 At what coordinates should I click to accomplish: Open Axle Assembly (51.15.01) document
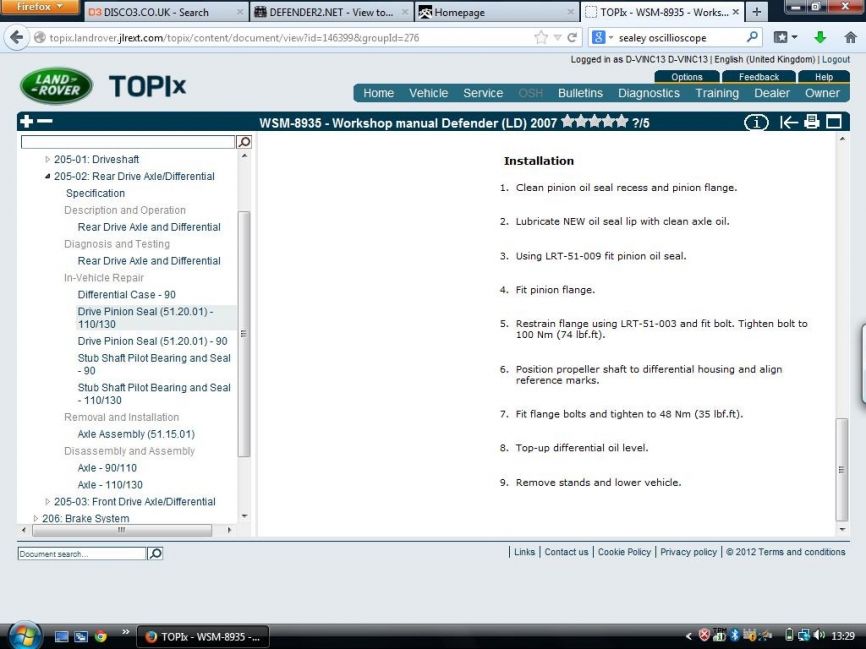pos(136,434)
